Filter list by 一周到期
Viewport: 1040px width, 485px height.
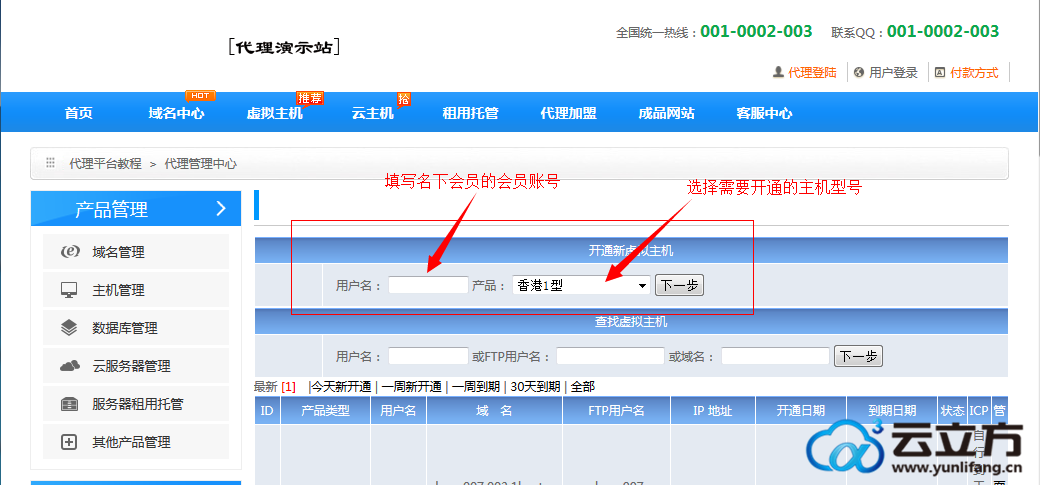[x=475, y=387]
